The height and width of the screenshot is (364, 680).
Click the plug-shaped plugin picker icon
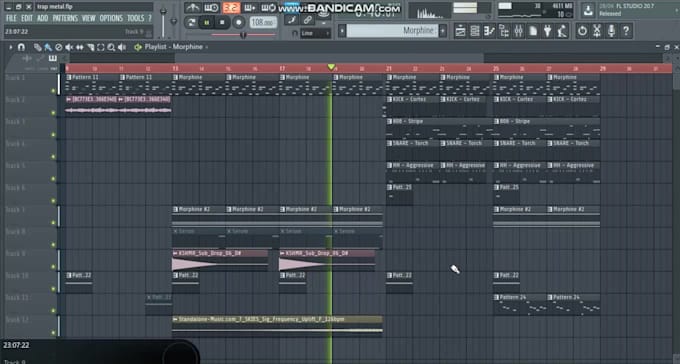click(x=548, y=31)
